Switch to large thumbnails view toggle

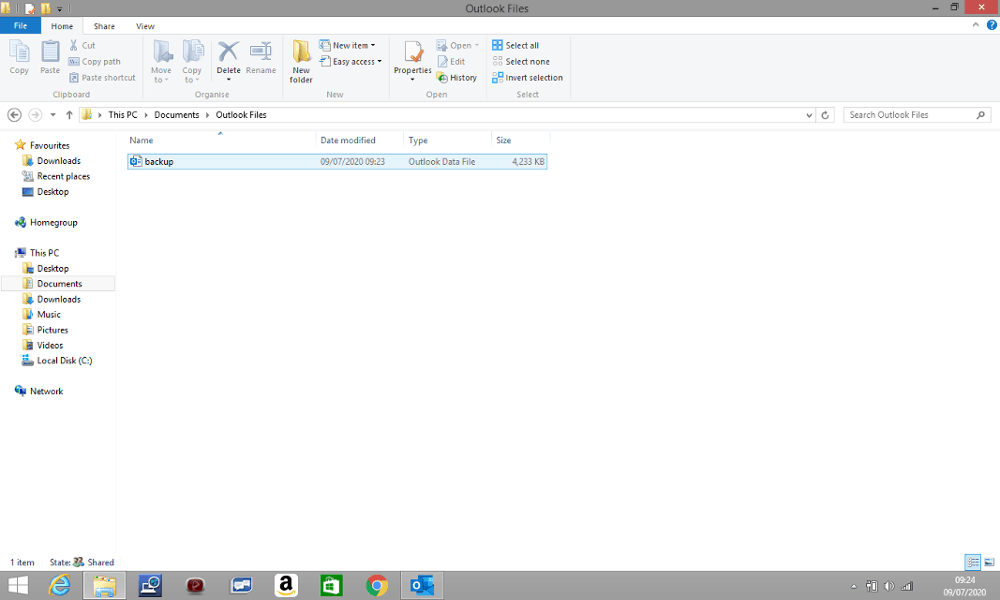989,562
